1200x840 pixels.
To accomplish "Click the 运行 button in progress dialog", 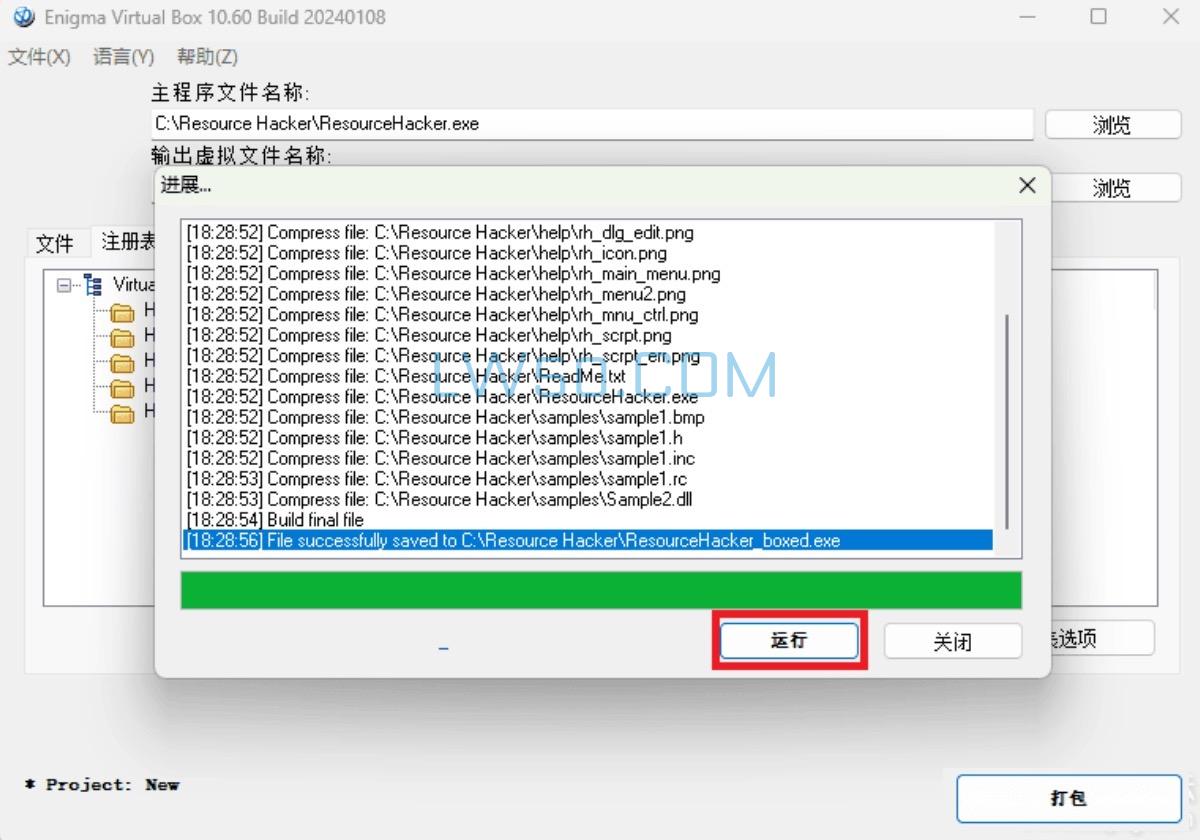I will 789,641.
